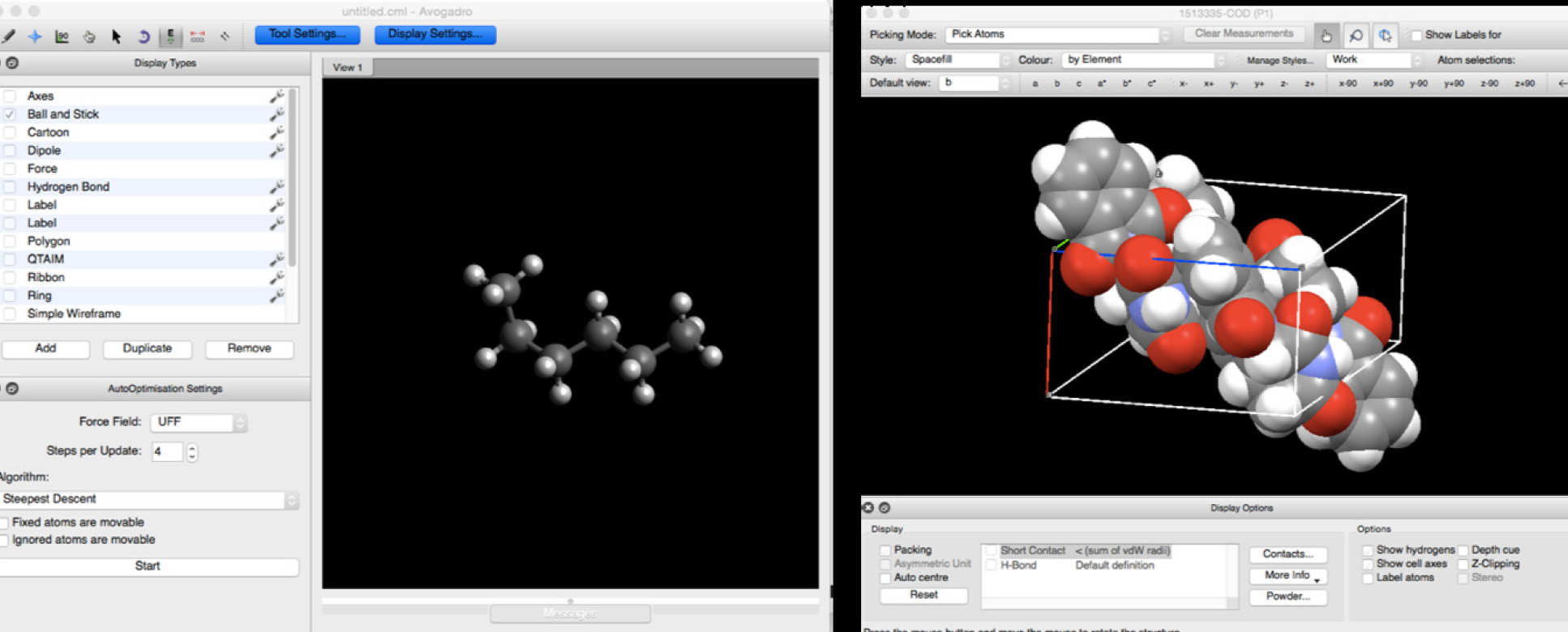Enable the Axes display type
This screenshot has height=632, width=1568.
(x=10, y=96)
